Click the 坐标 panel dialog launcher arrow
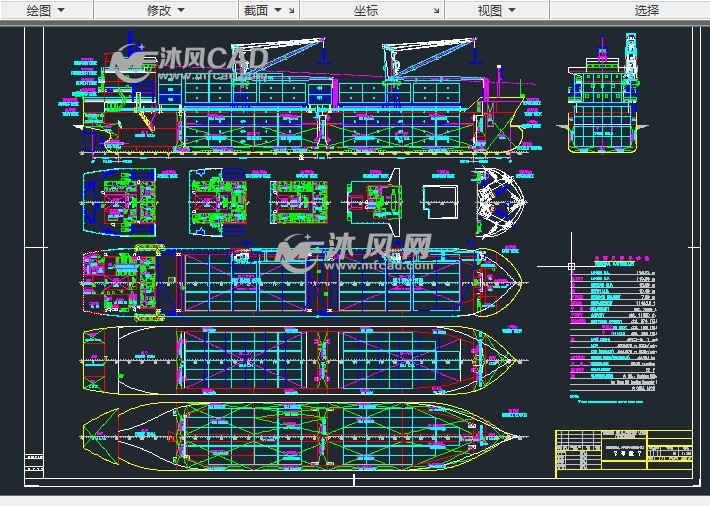The height and width of the screenshot is (506, 710). (437, 11)
